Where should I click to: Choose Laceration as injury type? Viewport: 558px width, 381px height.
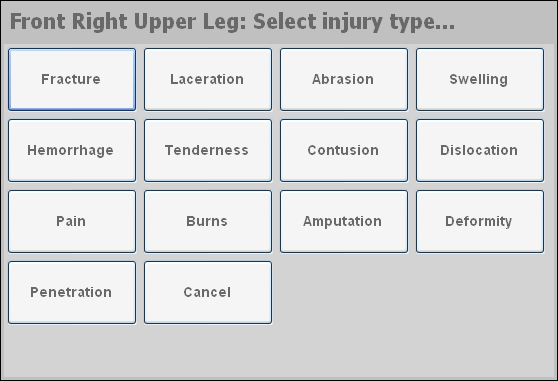[208, 79]
